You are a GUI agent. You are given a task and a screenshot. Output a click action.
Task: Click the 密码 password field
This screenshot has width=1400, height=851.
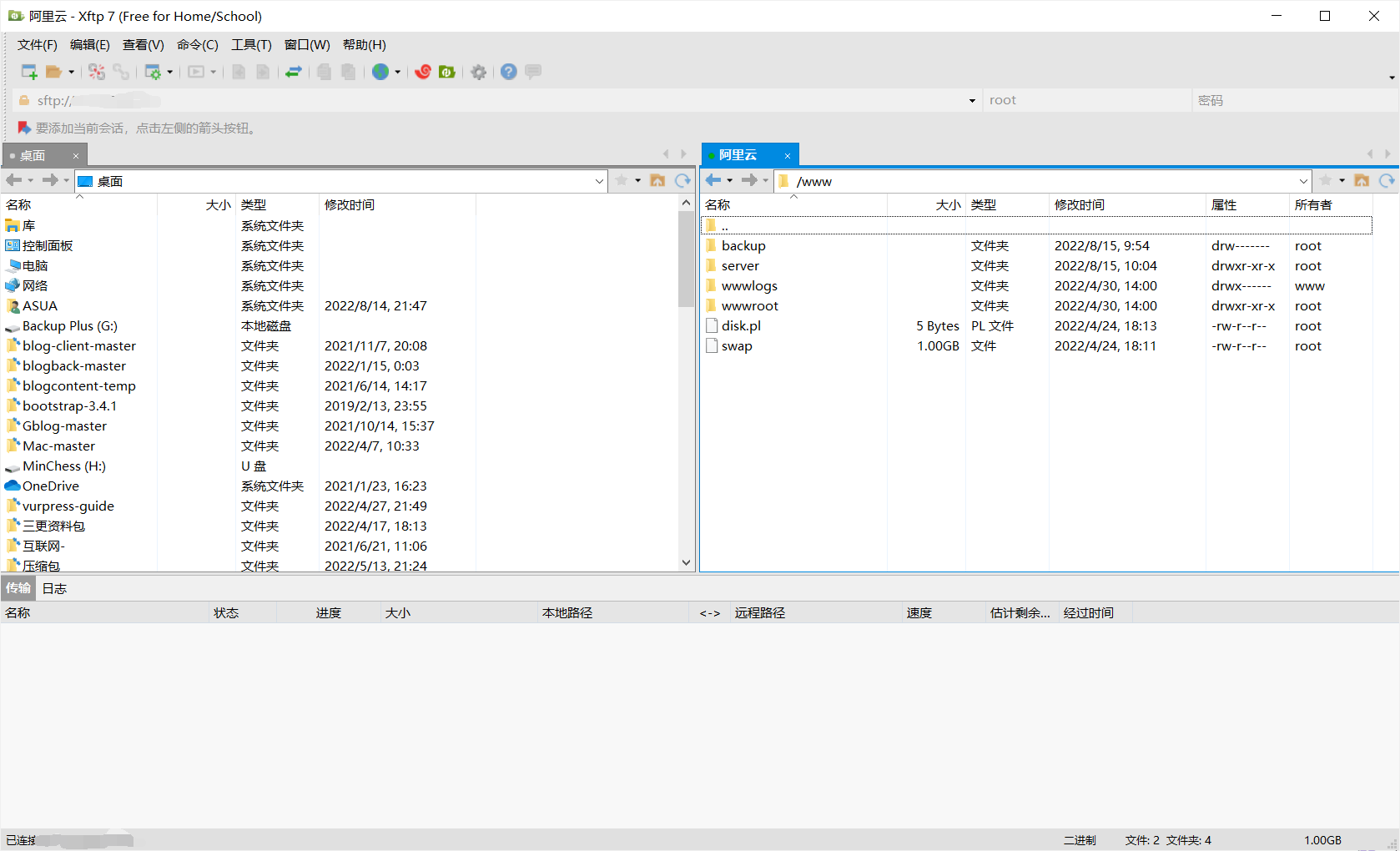(1295, 100)
